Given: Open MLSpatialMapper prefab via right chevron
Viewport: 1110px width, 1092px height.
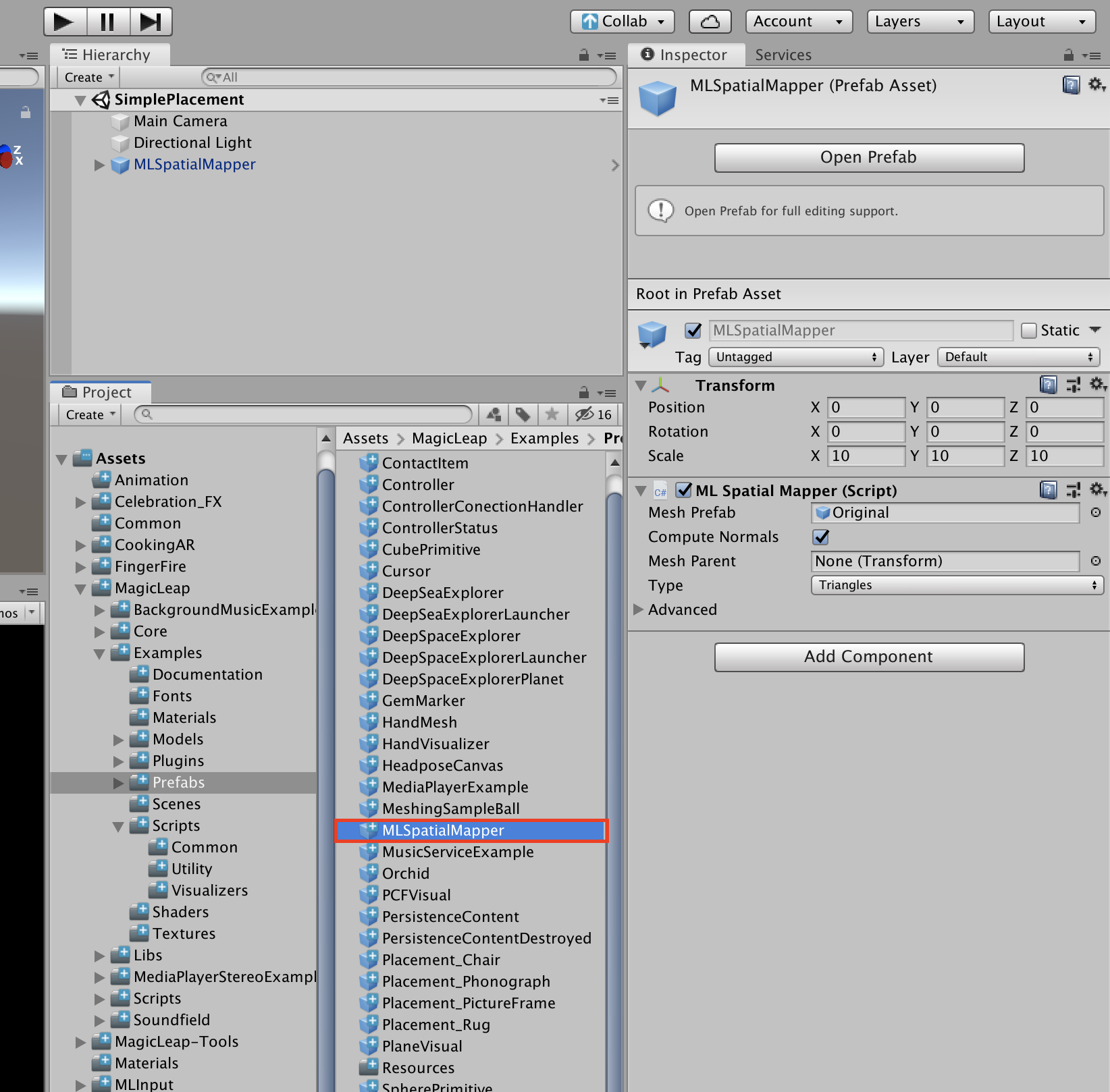Looking at the screenshot, I should click(614, 165).
